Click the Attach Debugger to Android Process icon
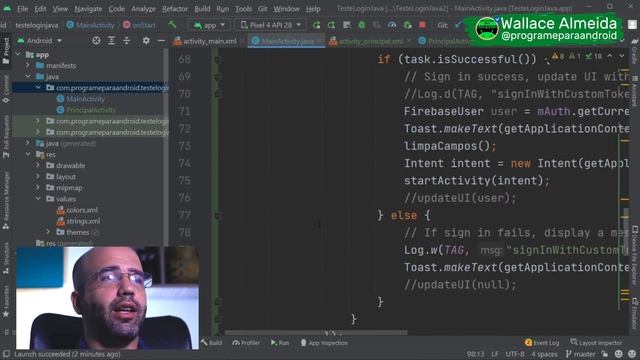This screenshot has height=360, width=640. (x=407, y=25)
